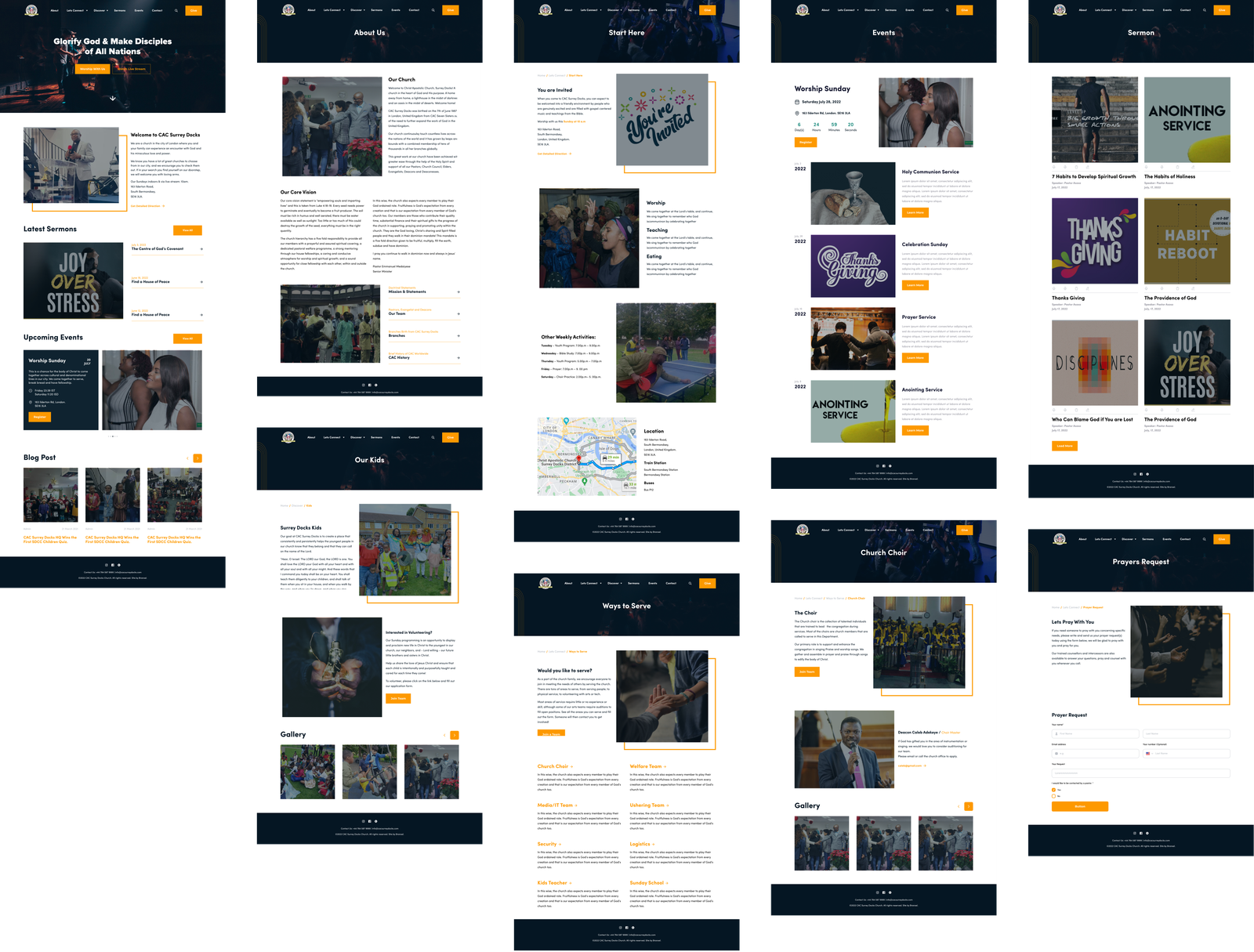Click the search icon on the Prayers Request page
Viewport: 1254px width, 952px height.
point(1204,539)
